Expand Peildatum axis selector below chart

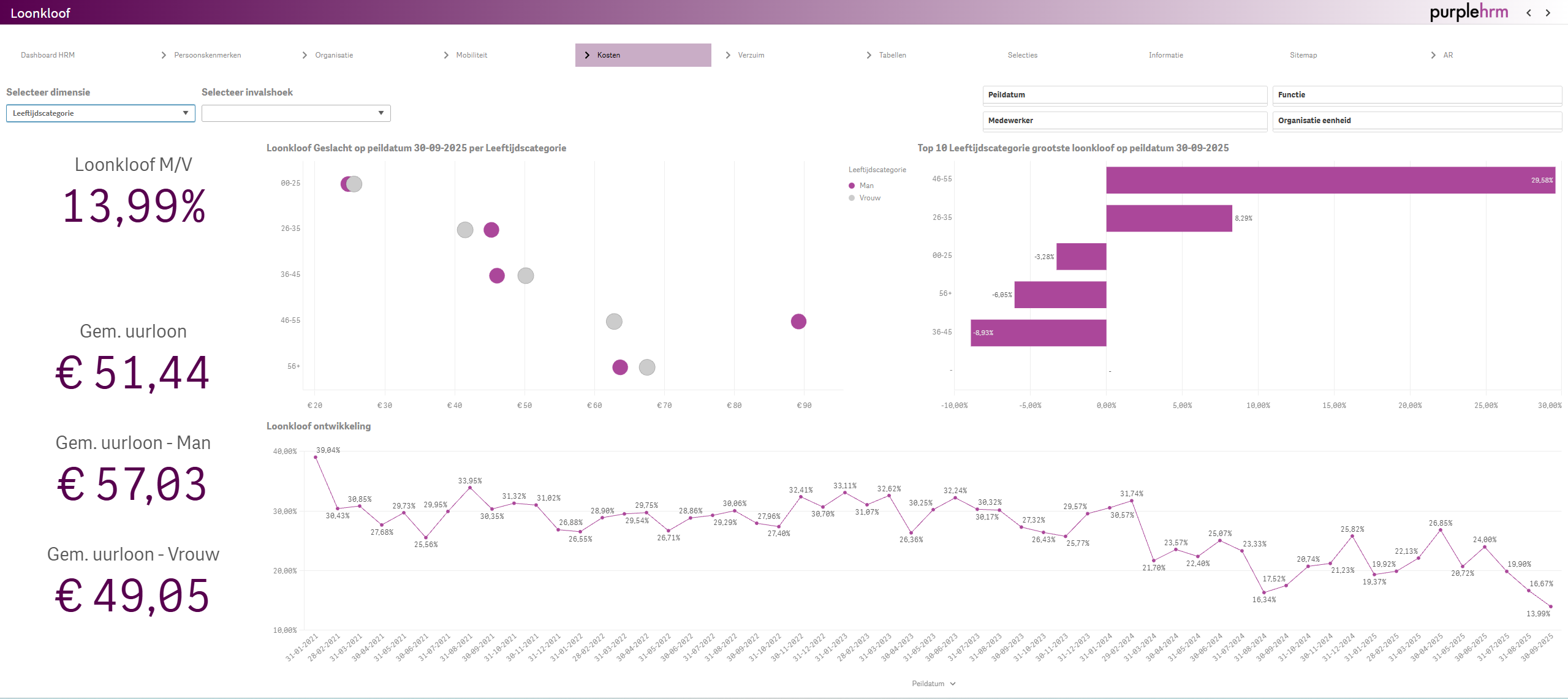click(933, 684)
